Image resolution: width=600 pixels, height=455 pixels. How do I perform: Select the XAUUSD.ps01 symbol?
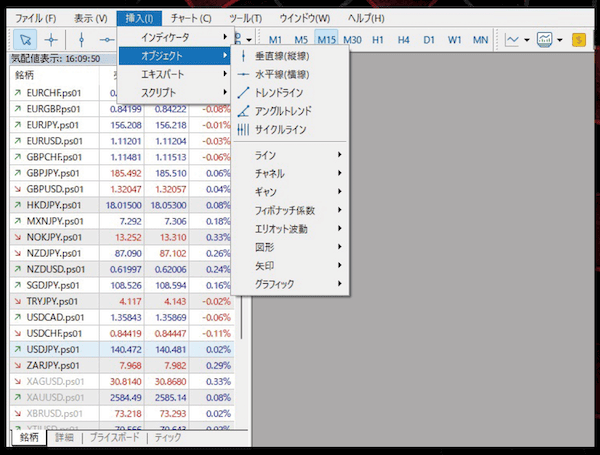click(55, 398)
